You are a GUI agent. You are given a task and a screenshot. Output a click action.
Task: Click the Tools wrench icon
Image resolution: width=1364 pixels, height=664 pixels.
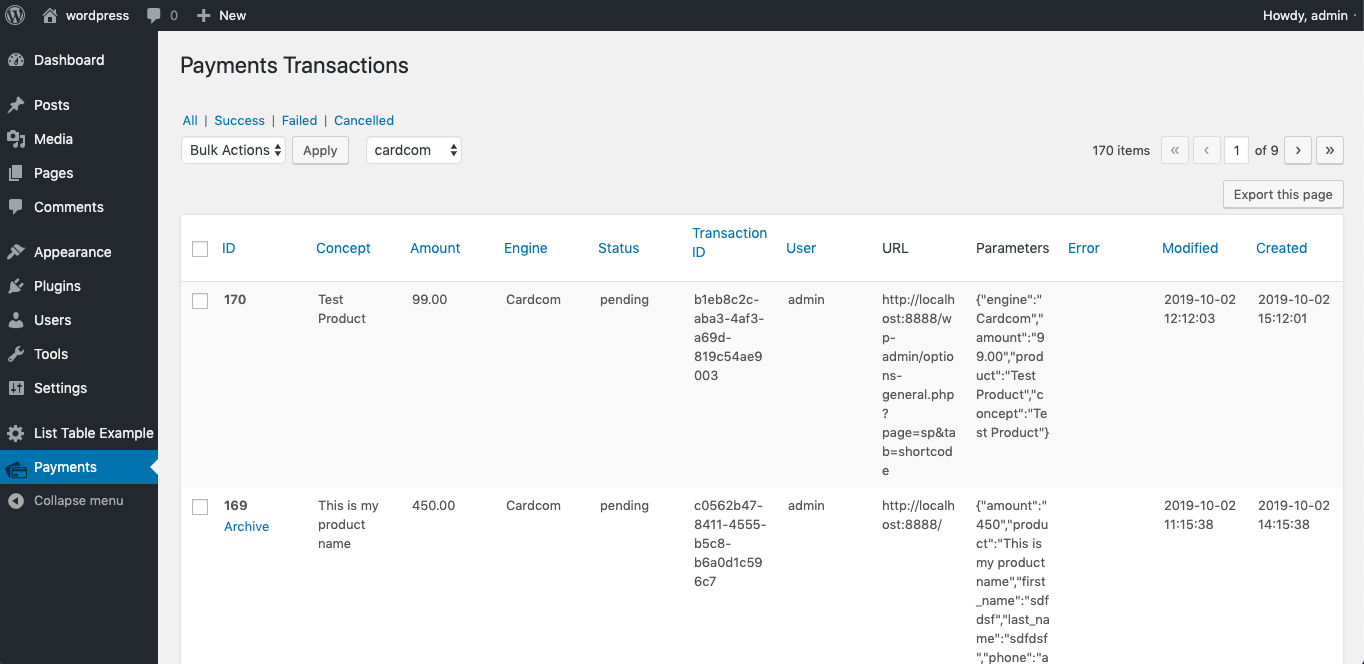[x=16, y=354]
